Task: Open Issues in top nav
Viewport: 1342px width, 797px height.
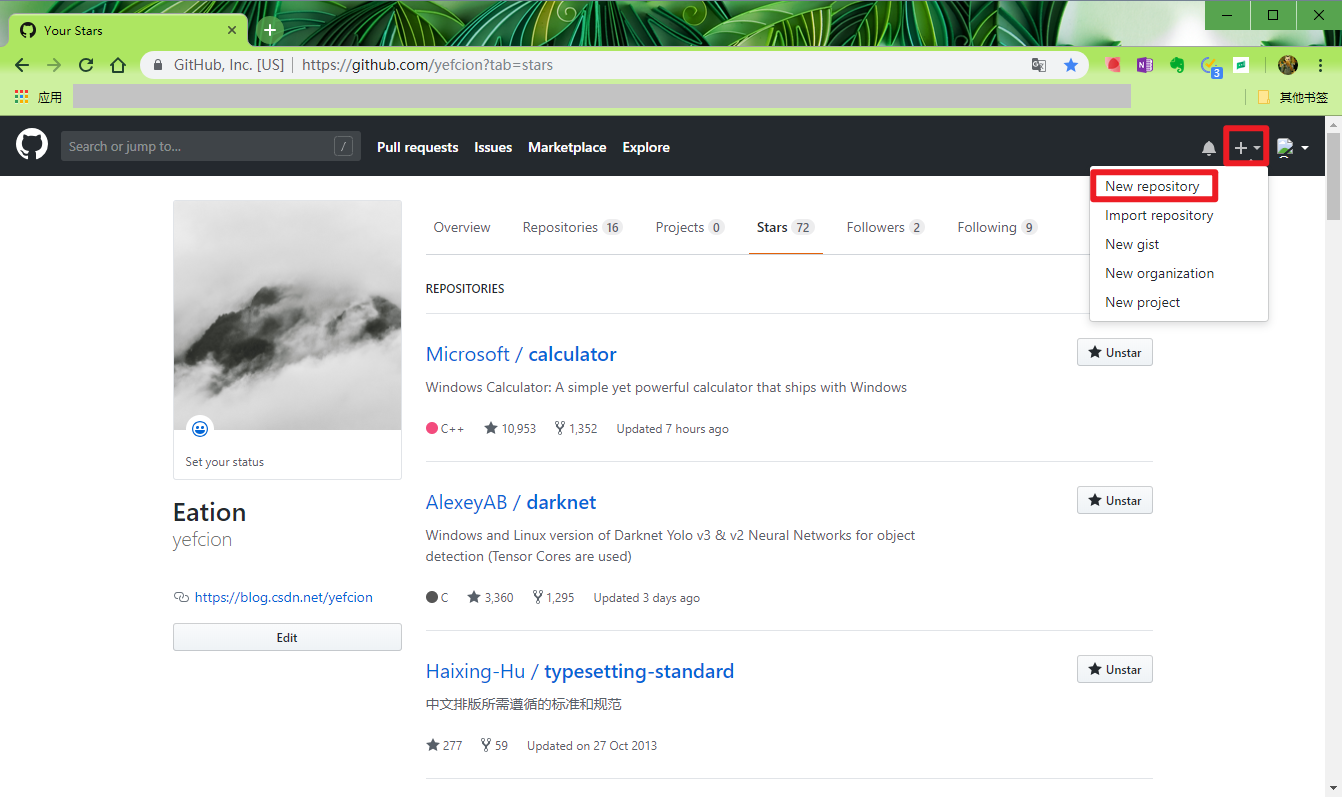Action: [x=493, y=147]
